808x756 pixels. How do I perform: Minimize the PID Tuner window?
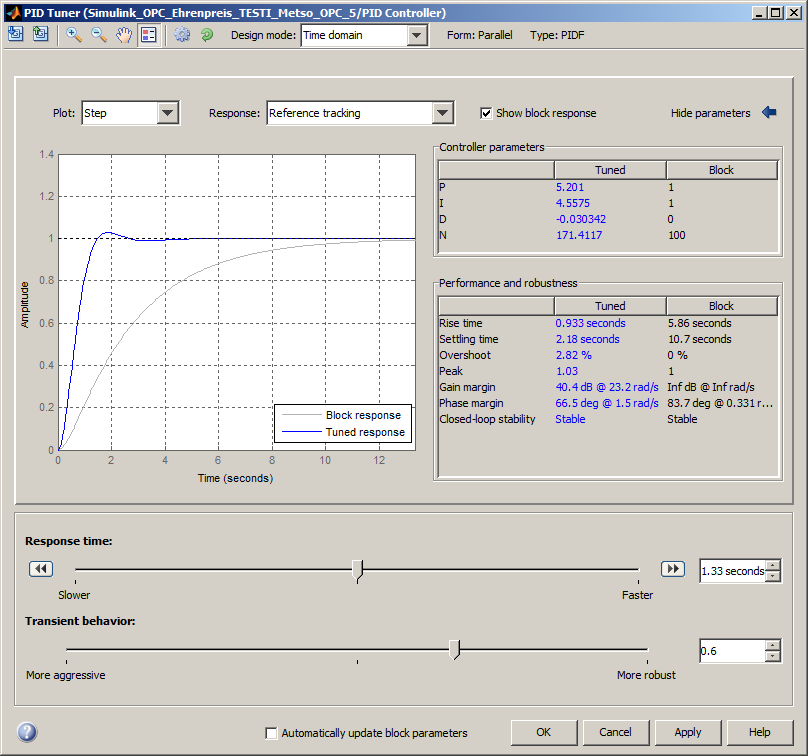coord(759,12)
